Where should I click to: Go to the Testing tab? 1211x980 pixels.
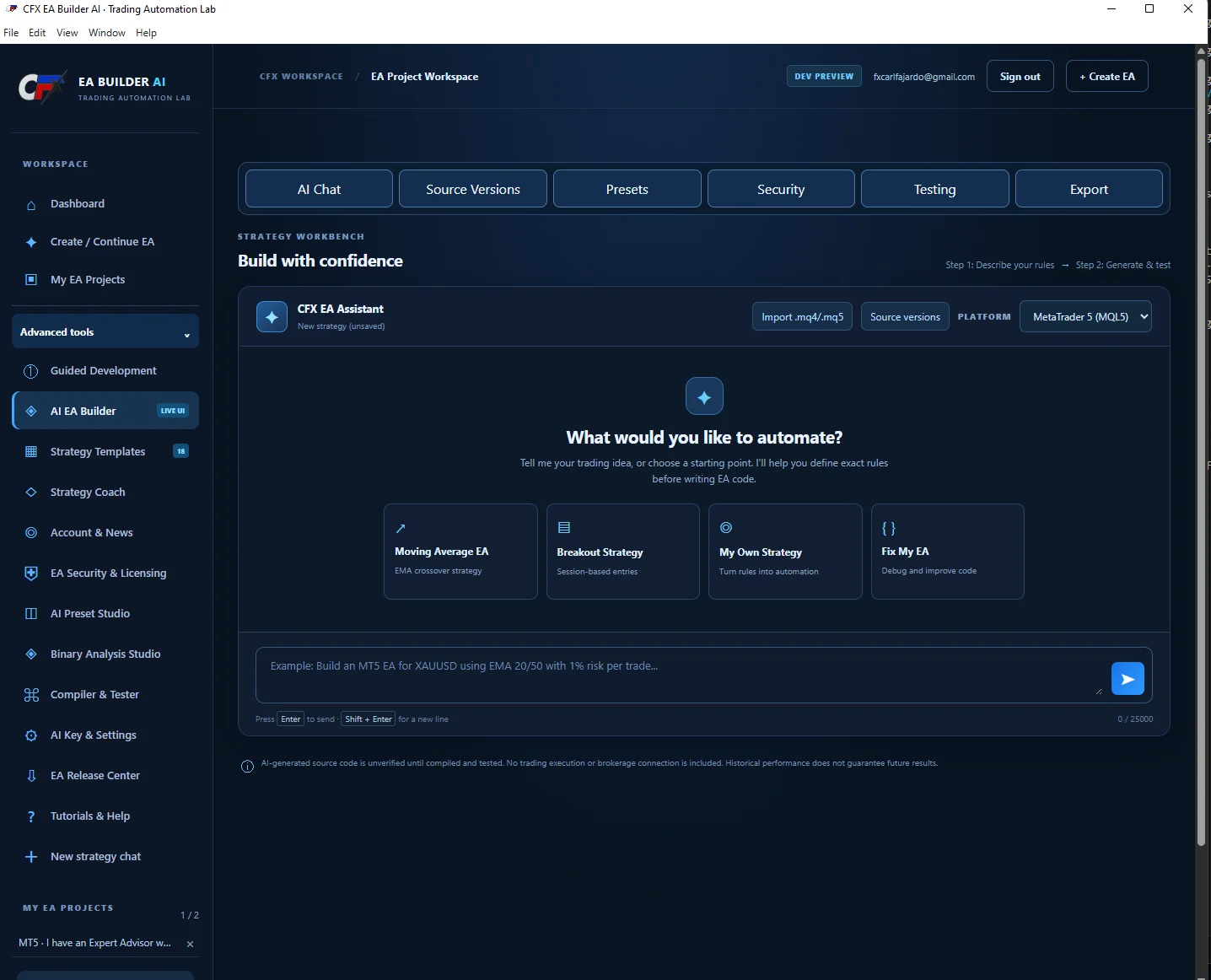(935, 189)
